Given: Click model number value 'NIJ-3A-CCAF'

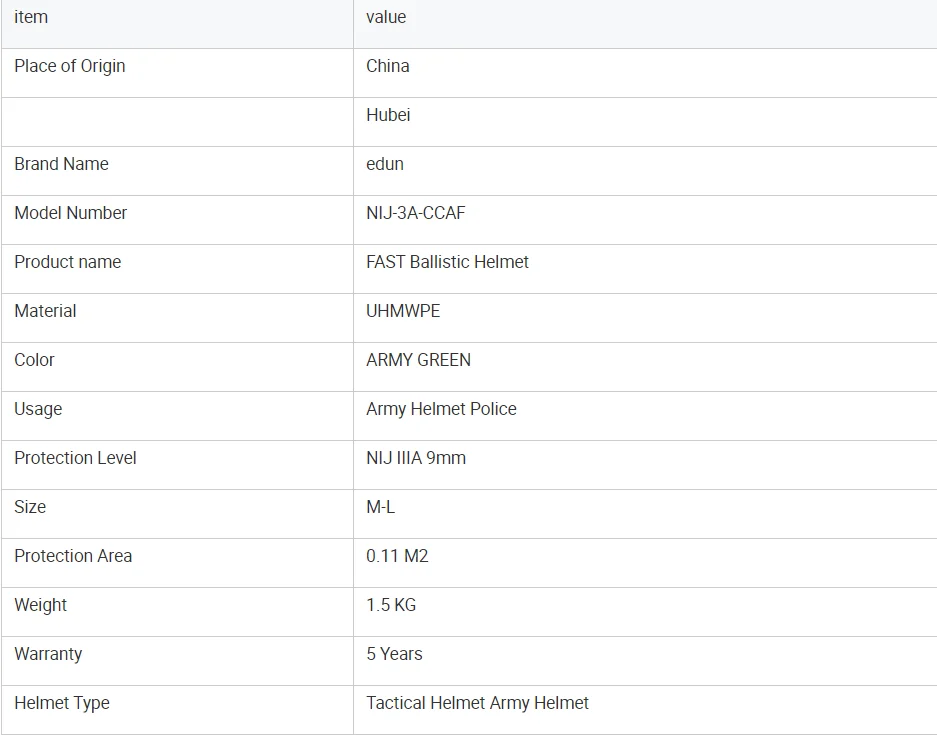Looking at the screenshot, I should [416, 213].
